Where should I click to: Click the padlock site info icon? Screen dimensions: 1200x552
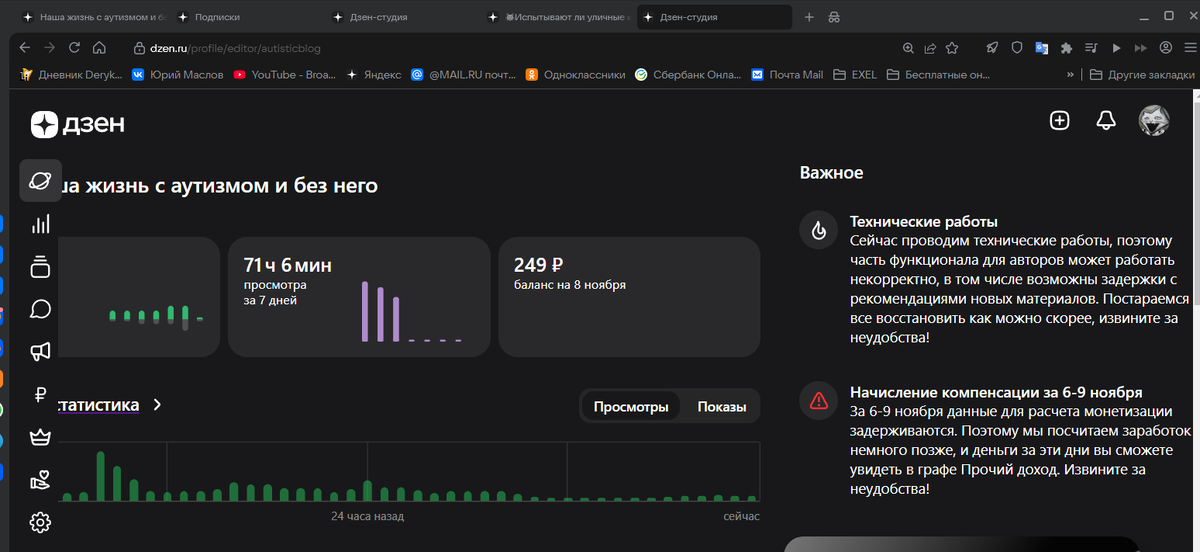(x=140, y=48)
